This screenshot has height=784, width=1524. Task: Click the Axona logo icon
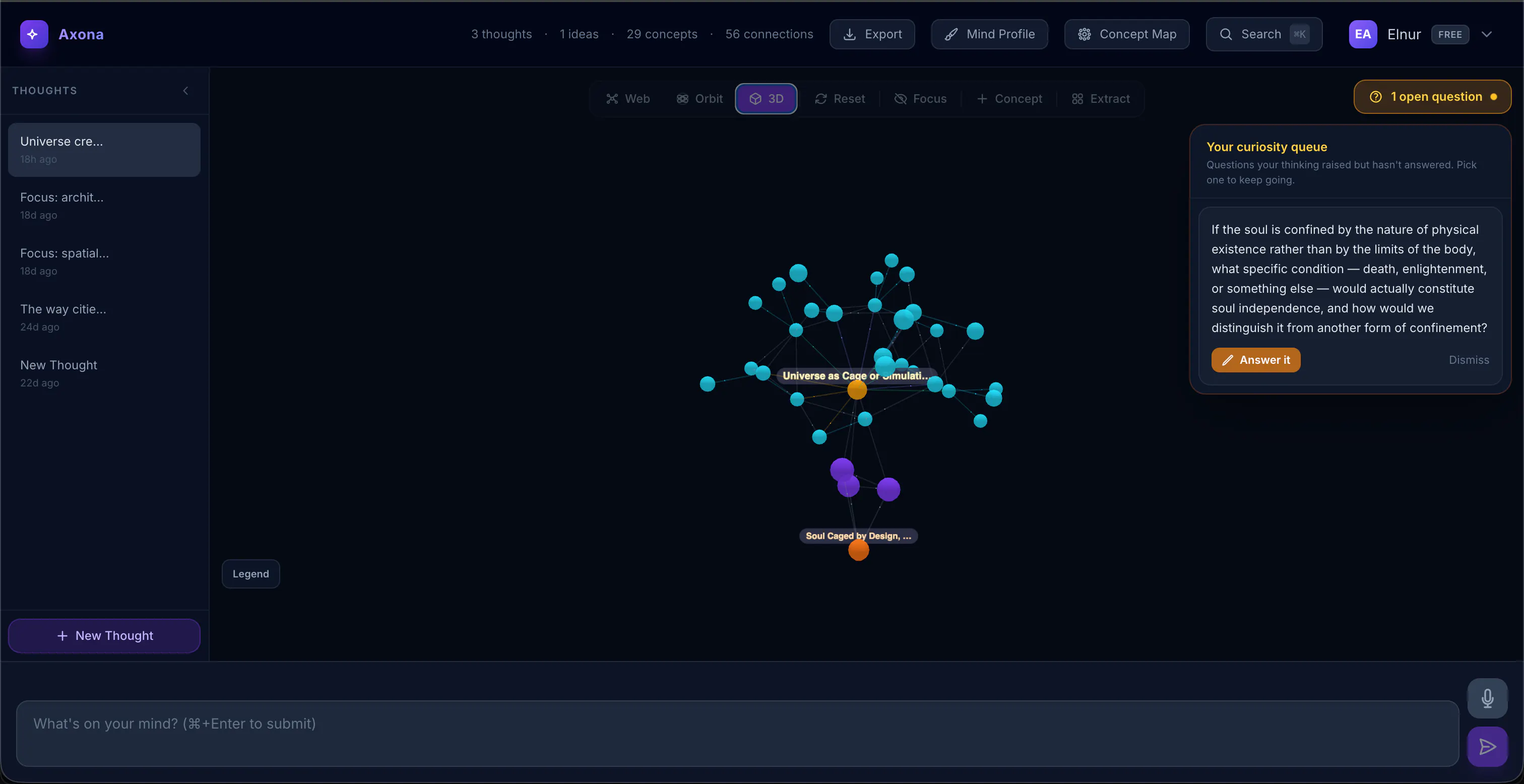pos(34,34)
